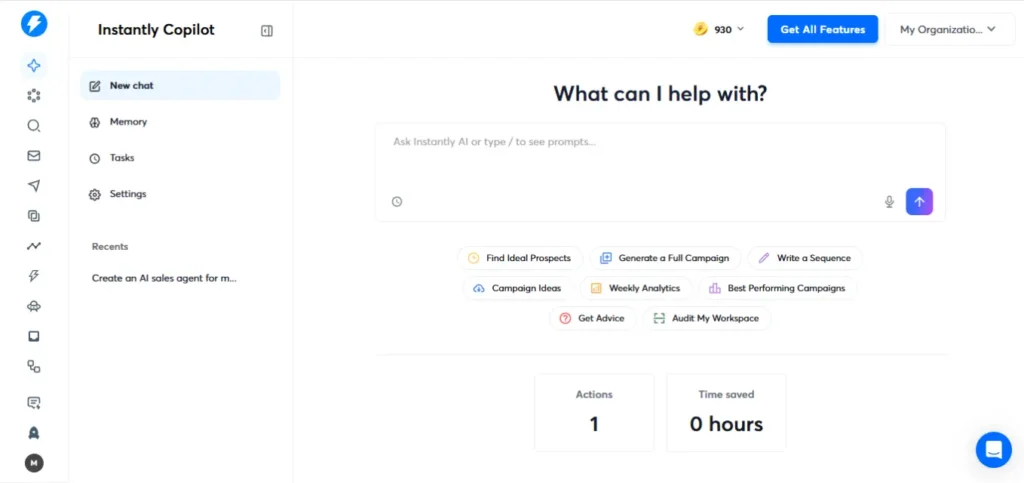Open the connected squares workflow icon
This screenshot has height=483, width=1024.
coord(34,366)
